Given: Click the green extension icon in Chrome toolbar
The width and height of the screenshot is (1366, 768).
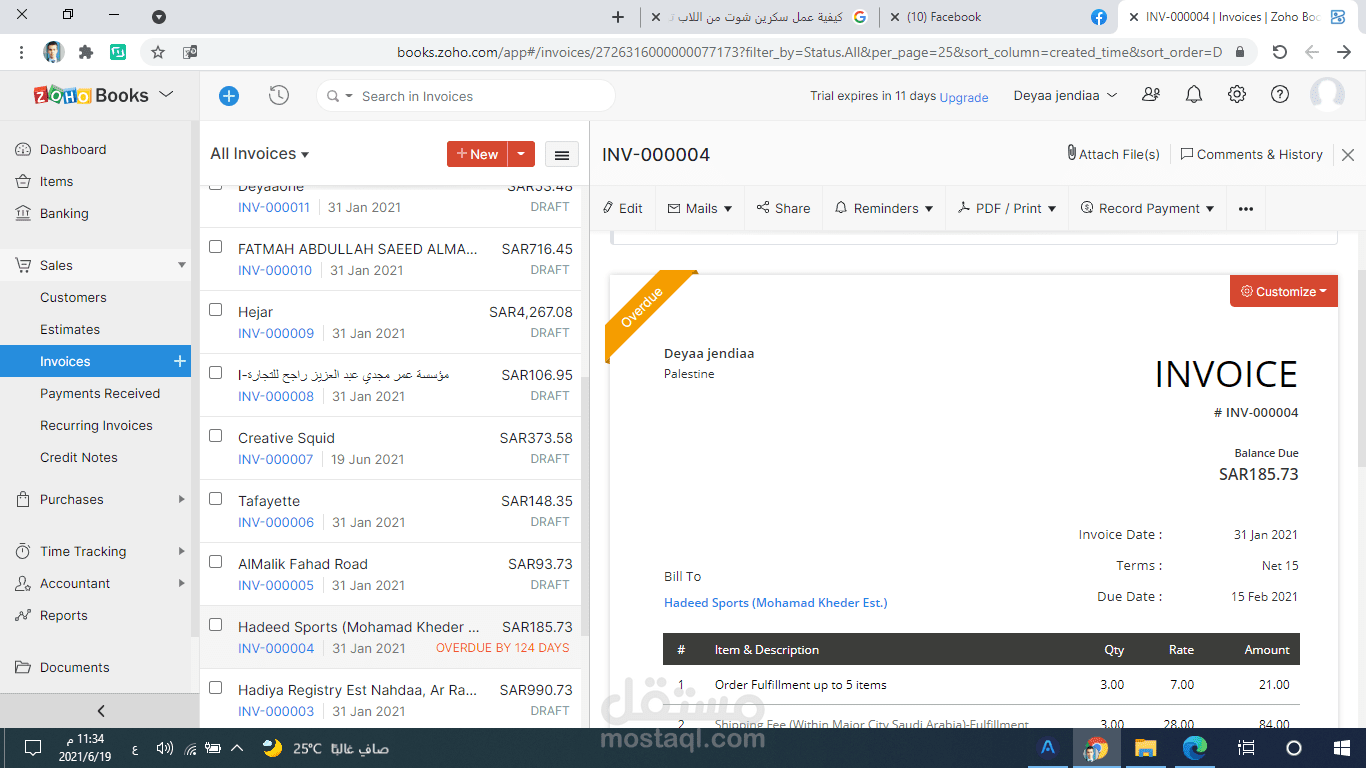Looking at the screenshot, I should coord(117,52).
